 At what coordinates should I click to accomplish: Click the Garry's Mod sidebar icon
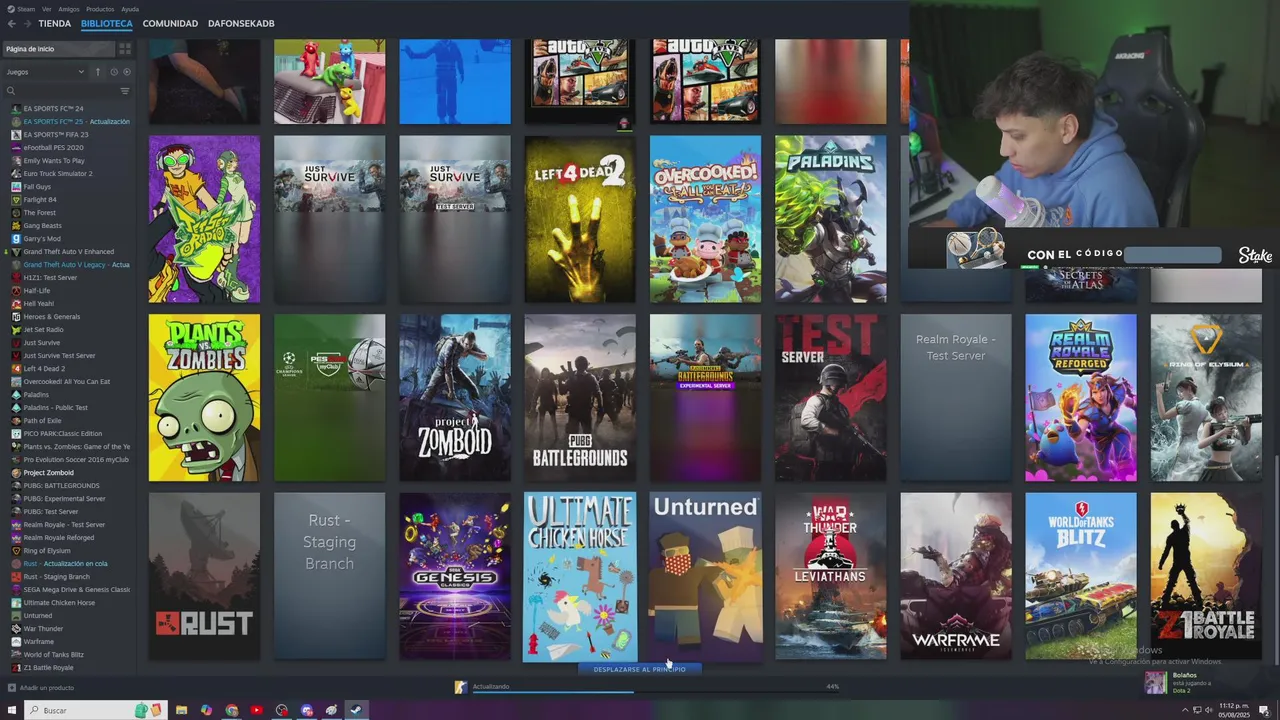(16, 238)
